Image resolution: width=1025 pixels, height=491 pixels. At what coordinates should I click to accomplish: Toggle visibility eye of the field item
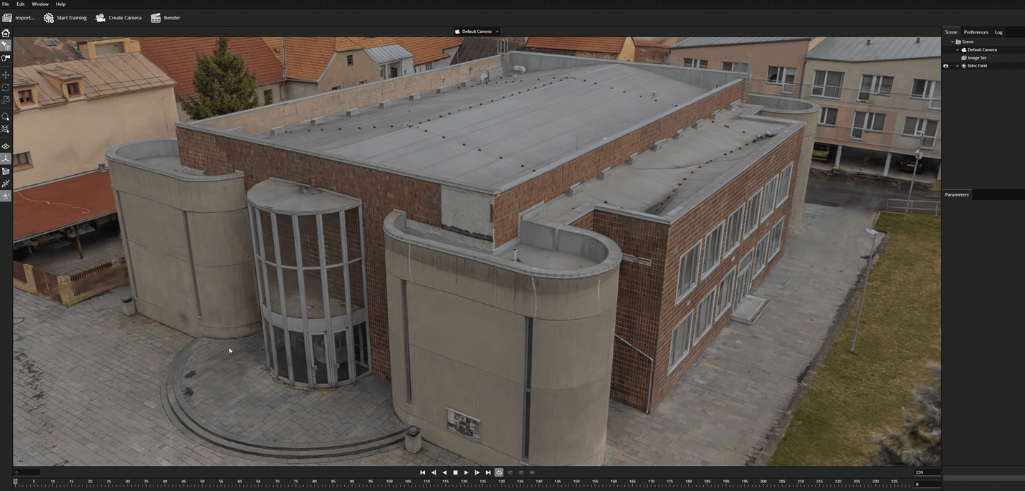coord(946,66)
